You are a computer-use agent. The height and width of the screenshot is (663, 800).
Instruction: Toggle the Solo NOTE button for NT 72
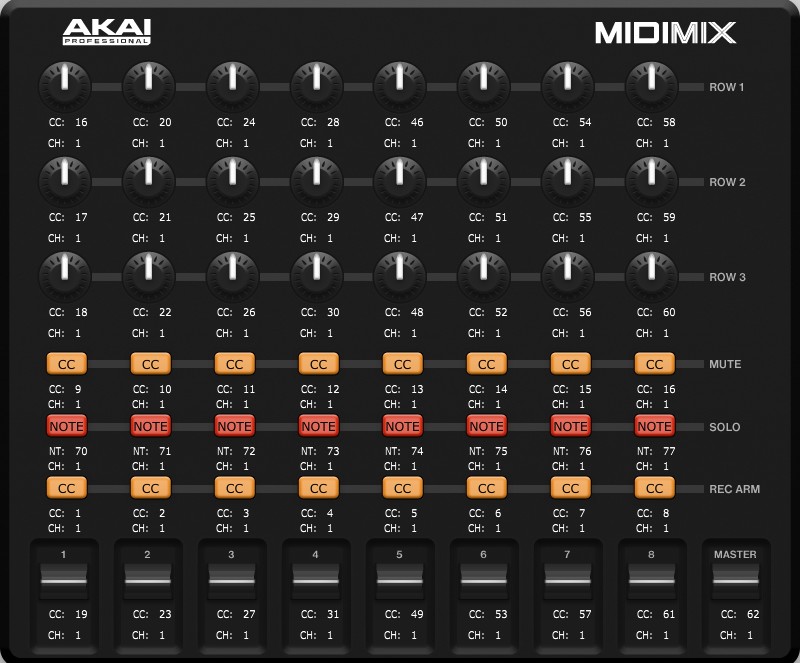pos(235,426)
